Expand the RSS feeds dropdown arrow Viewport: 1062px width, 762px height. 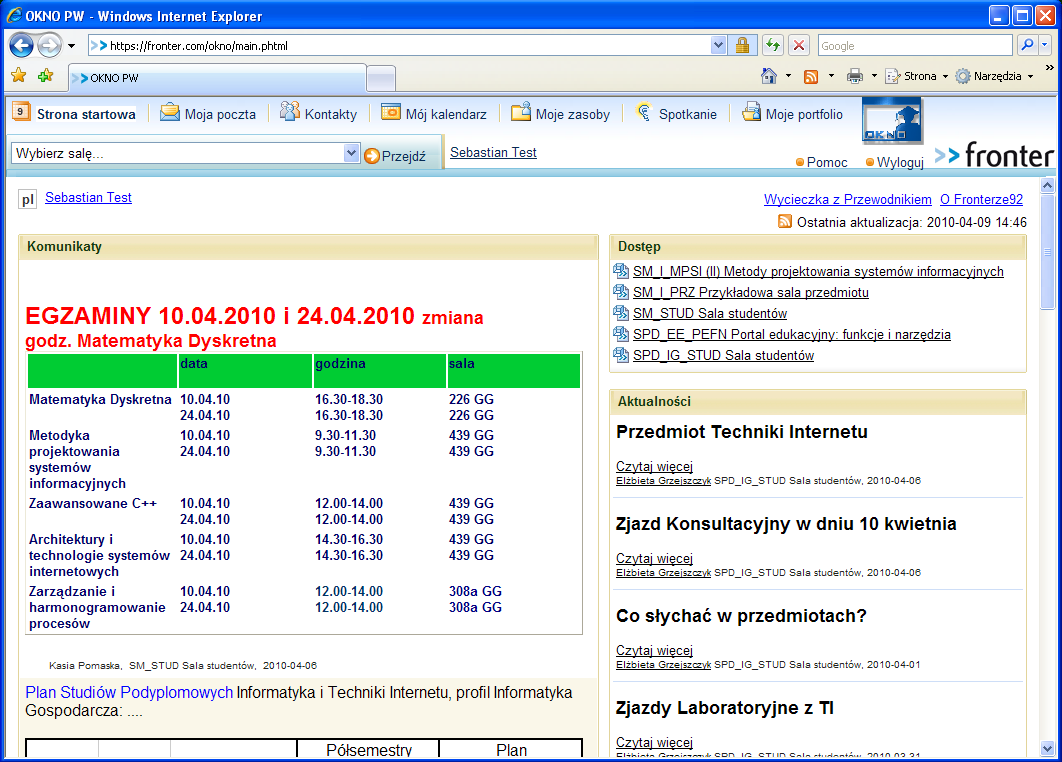point(831,76)
